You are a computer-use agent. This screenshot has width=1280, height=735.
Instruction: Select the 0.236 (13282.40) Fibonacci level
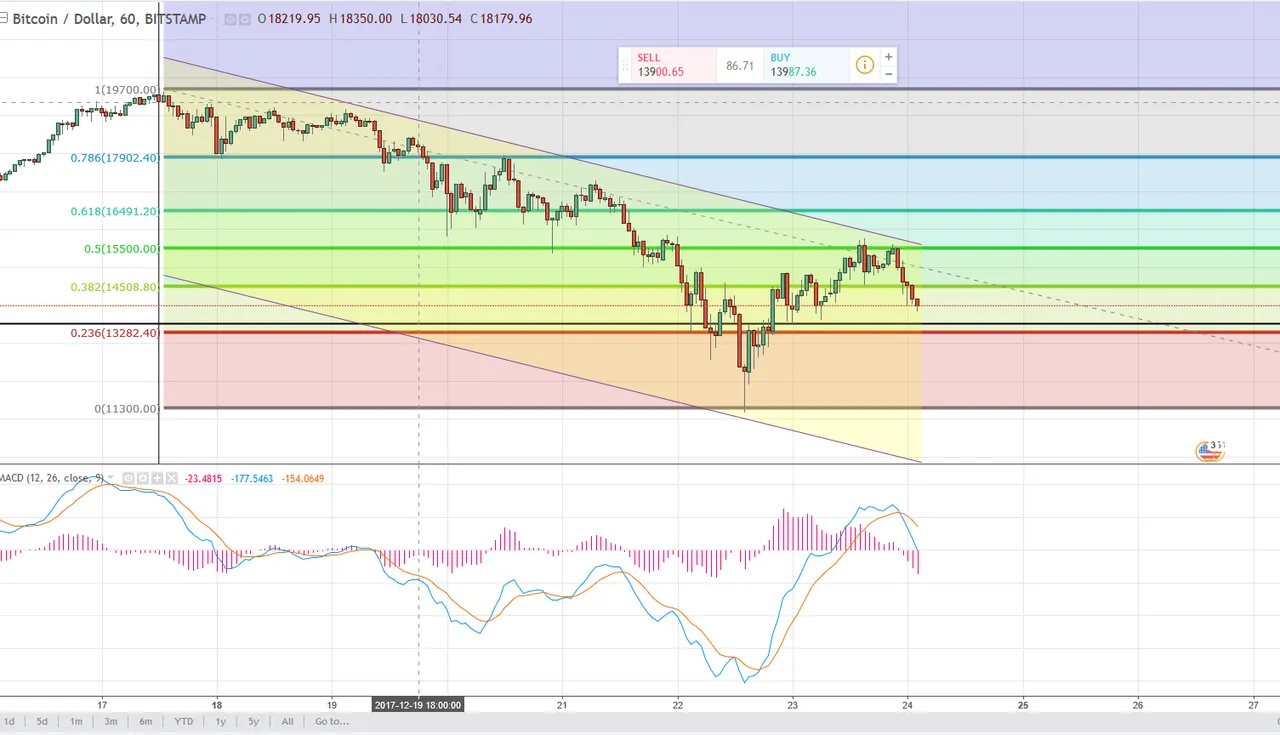pos(114,332)
